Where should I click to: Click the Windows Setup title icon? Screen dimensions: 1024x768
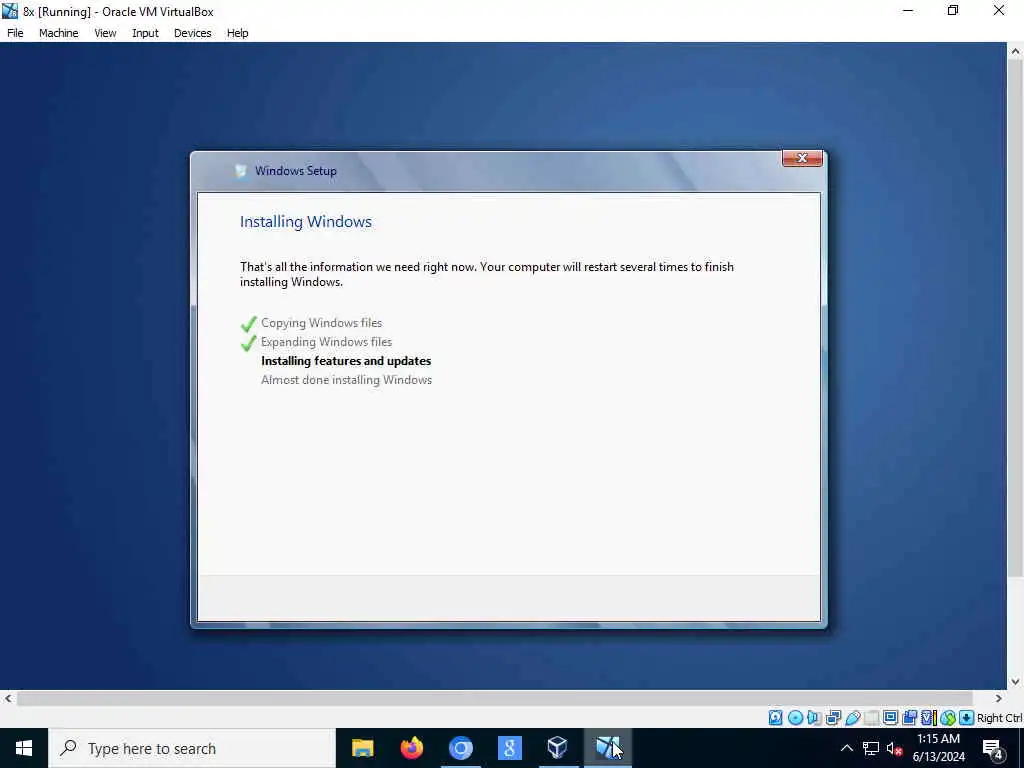241,171
